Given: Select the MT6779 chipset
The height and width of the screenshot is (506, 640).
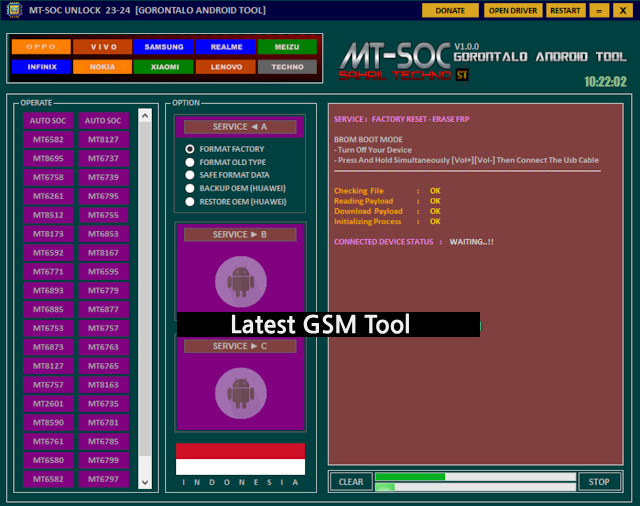Looking at the screenshot, I should 103,291.
